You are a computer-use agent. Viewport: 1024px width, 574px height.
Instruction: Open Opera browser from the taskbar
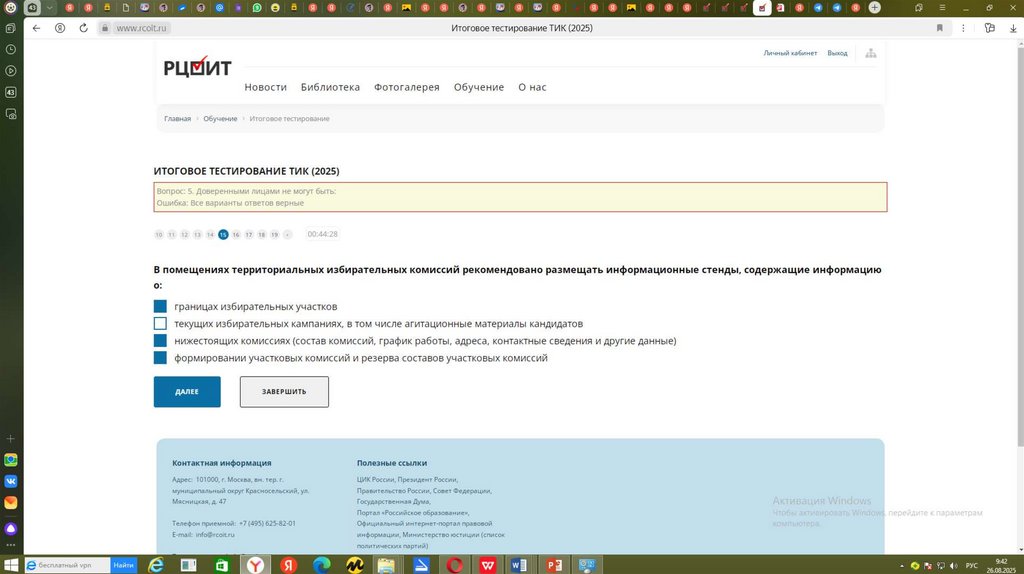pos(455,565)
